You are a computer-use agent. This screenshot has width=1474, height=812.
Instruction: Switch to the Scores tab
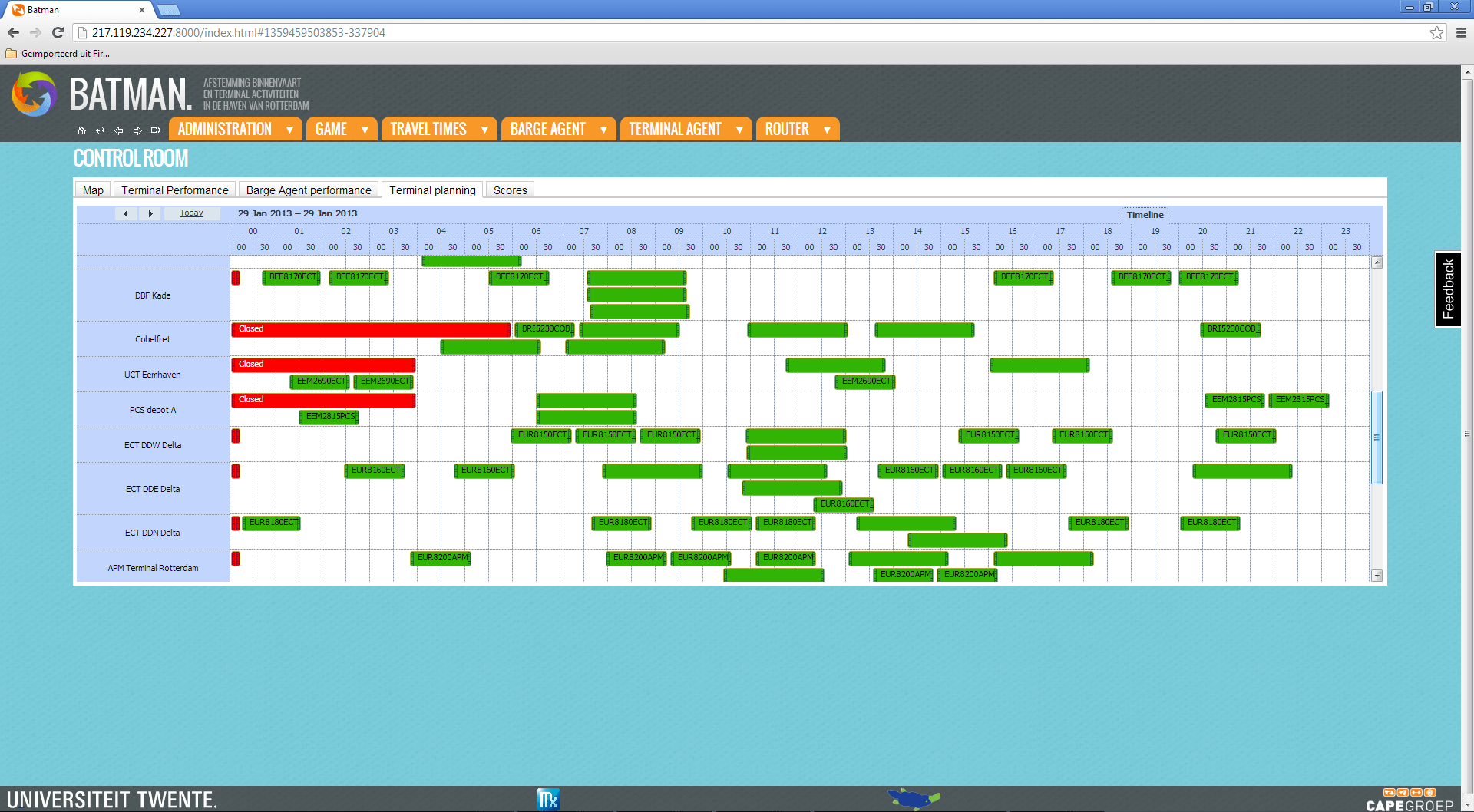point(509,190)
